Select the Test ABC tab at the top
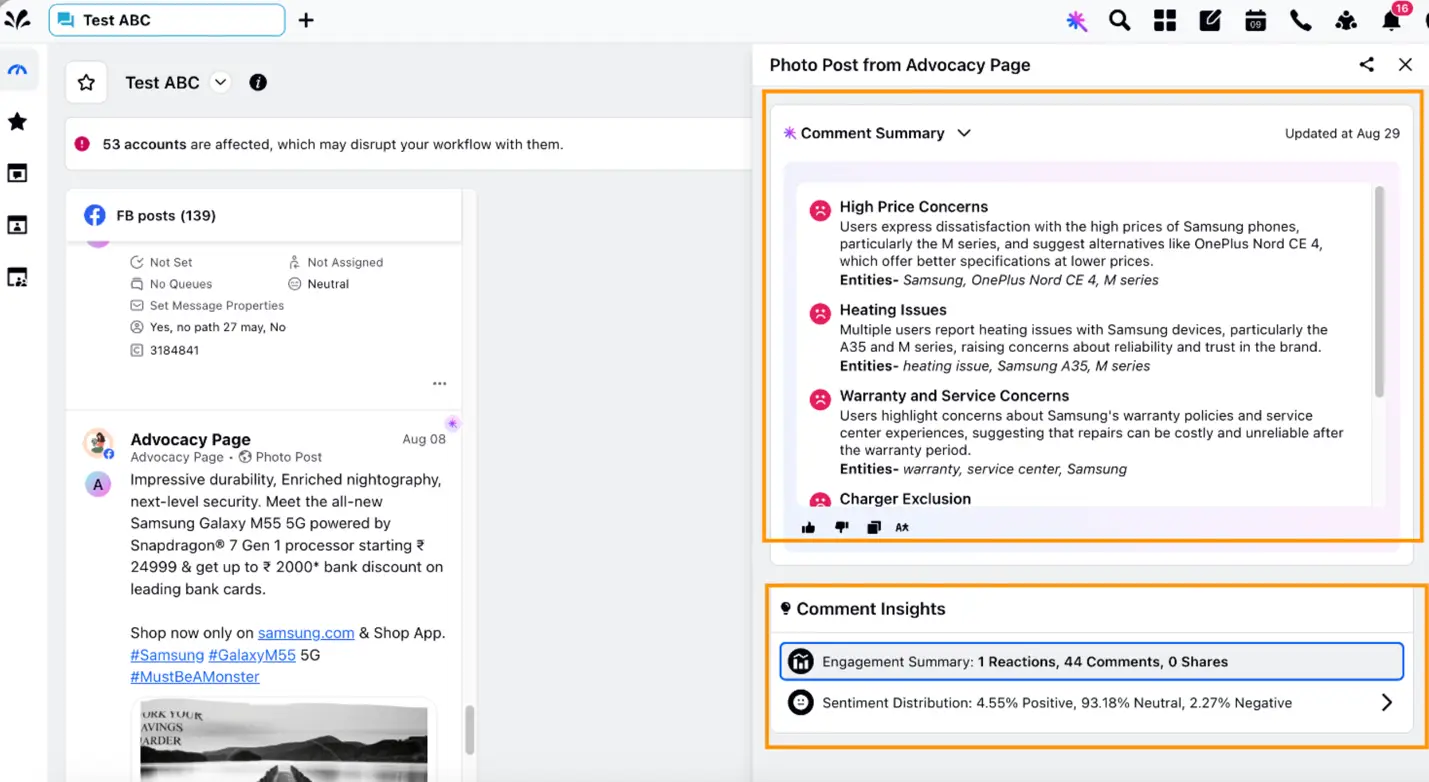 pyautogui.click(x=165, y=19)
